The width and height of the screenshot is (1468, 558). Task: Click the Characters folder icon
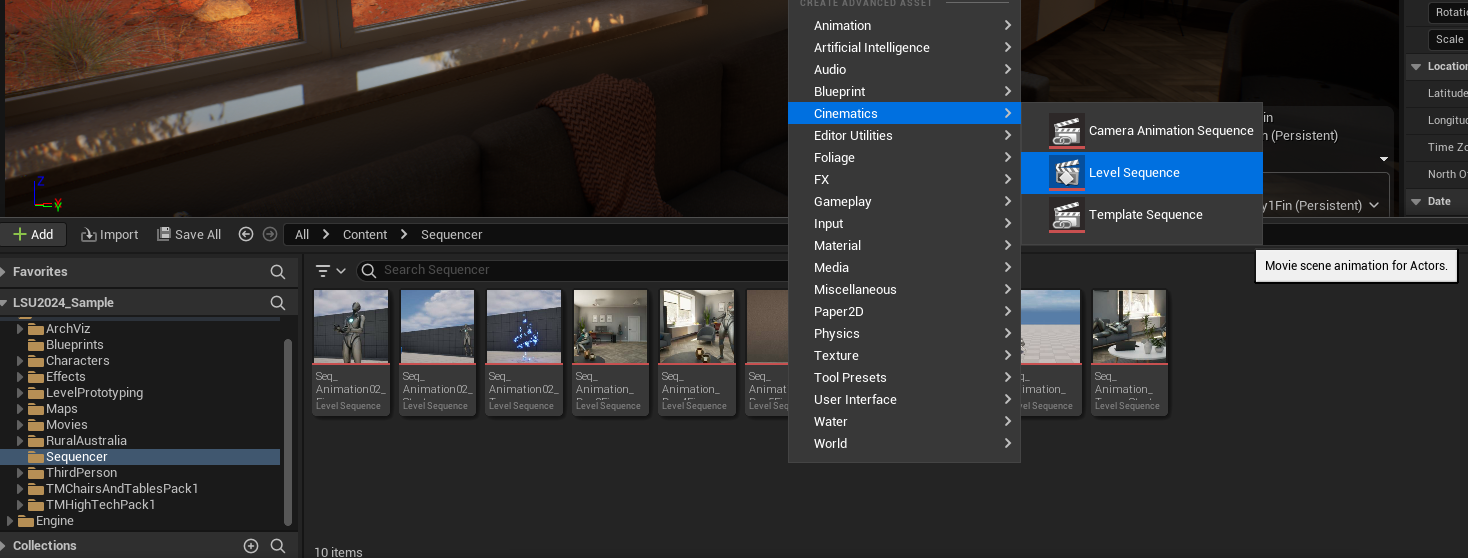click(x=36, y=361)
